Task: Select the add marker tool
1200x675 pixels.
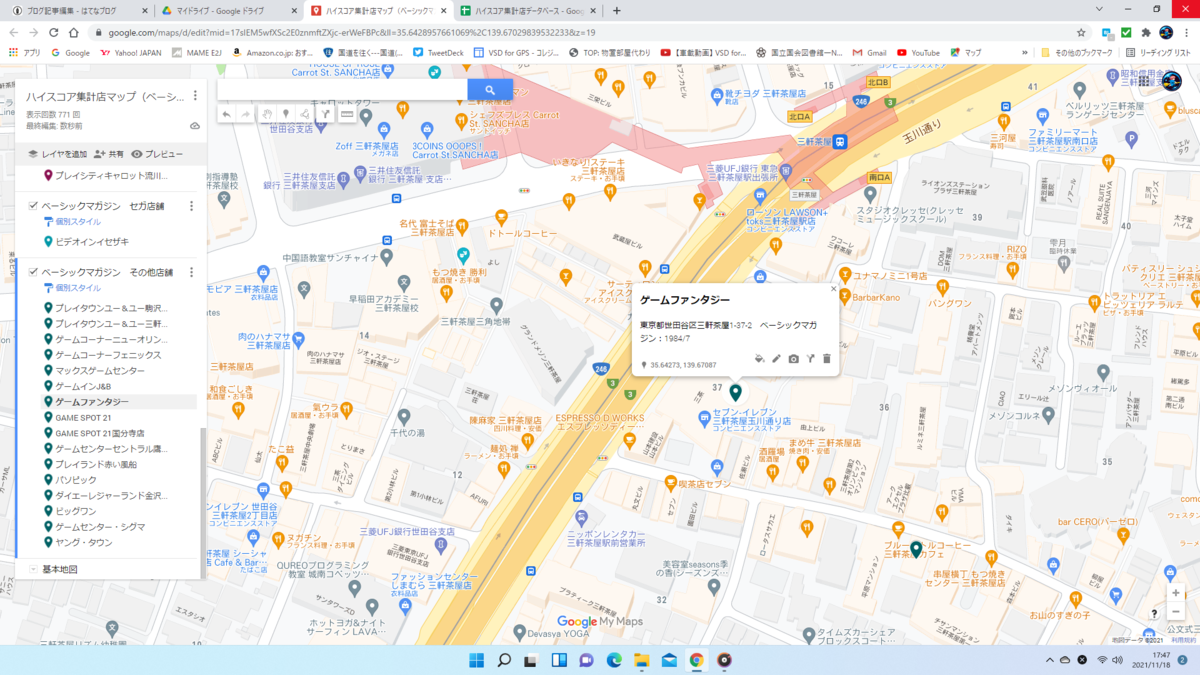Action: (x=286, y=115)
